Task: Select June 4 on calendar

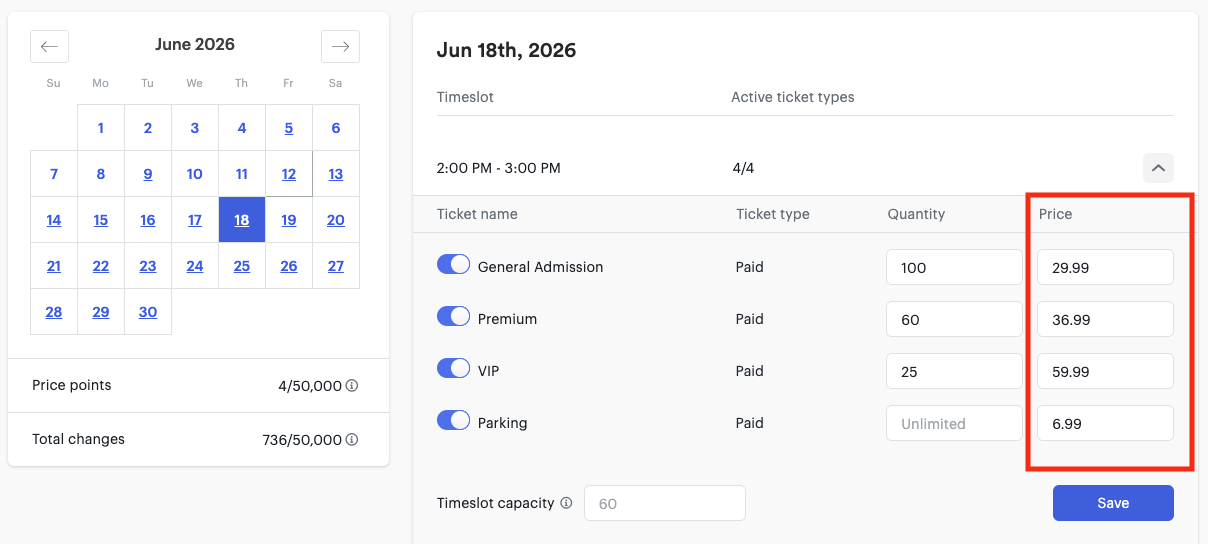Action: (242, 128)
